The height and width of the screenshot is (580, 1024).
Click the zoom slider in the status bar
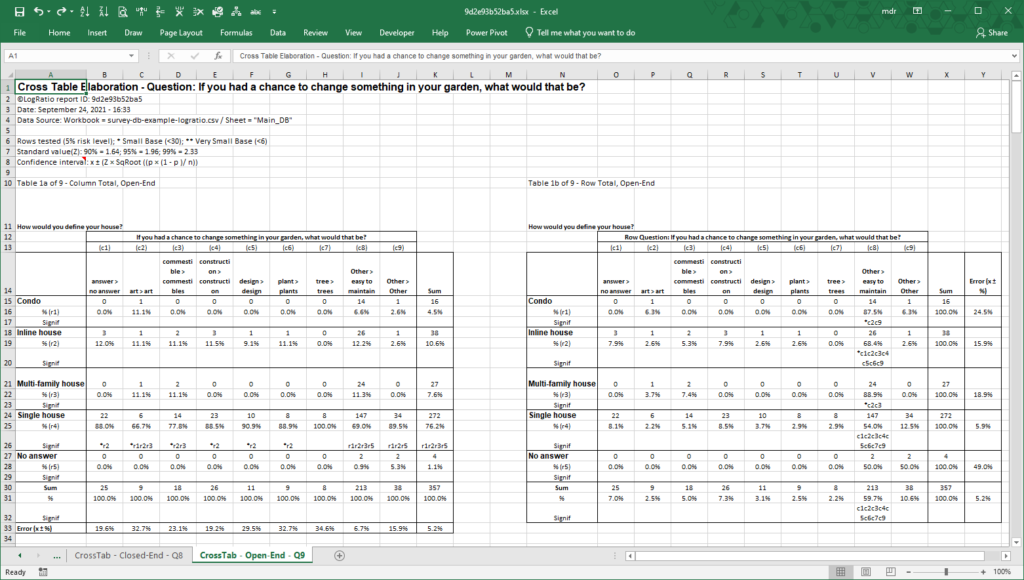946,572
